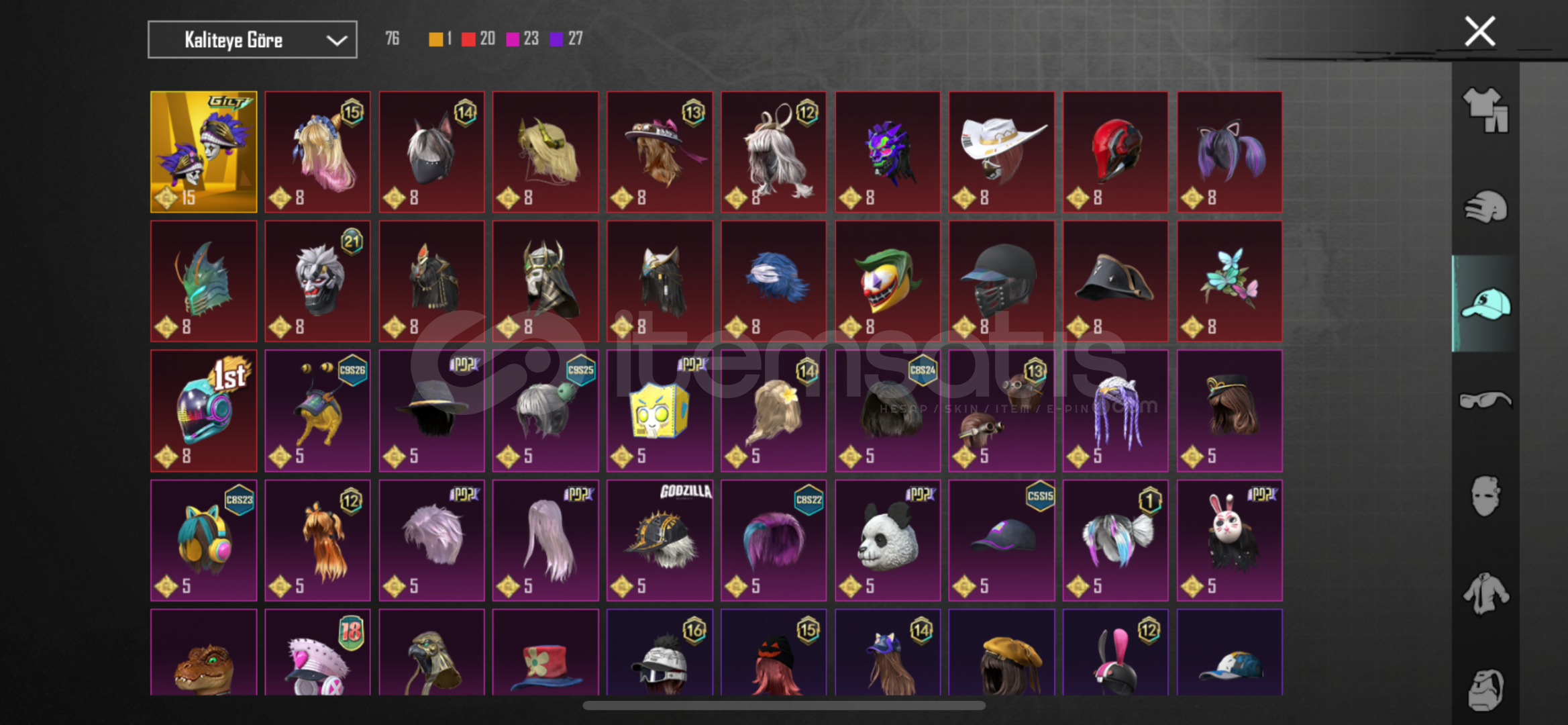This screenshot has width=1568, height=725.
Task: Select the white cowboy hat item
Action: coord(1002,152)
